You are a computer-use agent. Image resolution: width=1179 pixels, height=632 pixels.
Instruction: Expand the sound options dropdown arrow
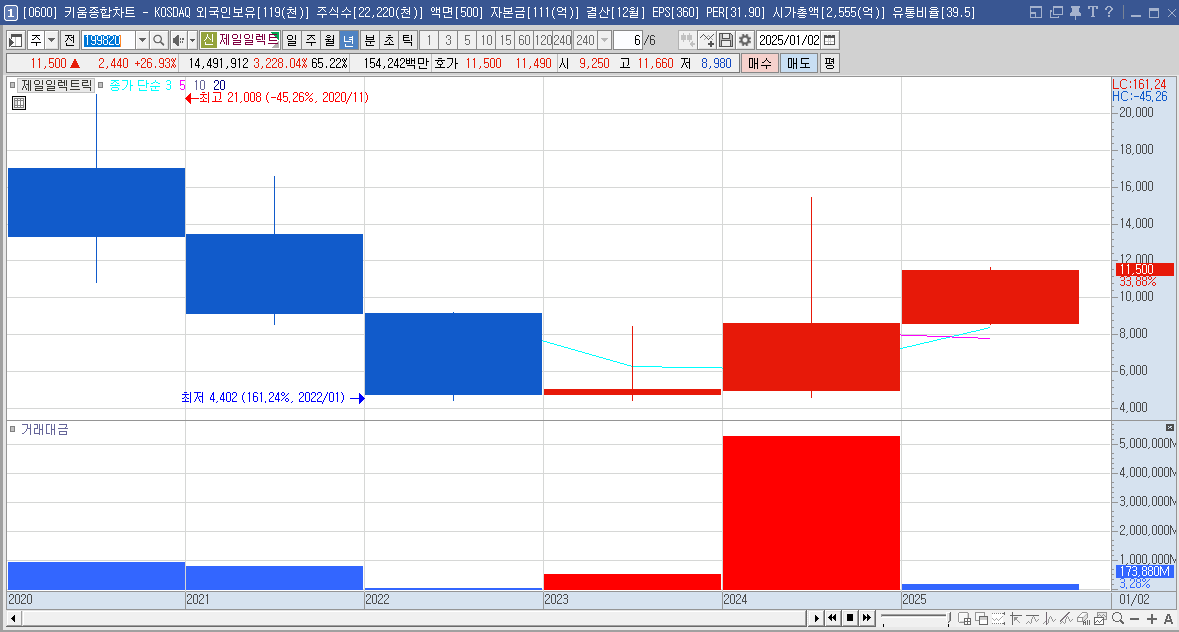pos(192,41)
